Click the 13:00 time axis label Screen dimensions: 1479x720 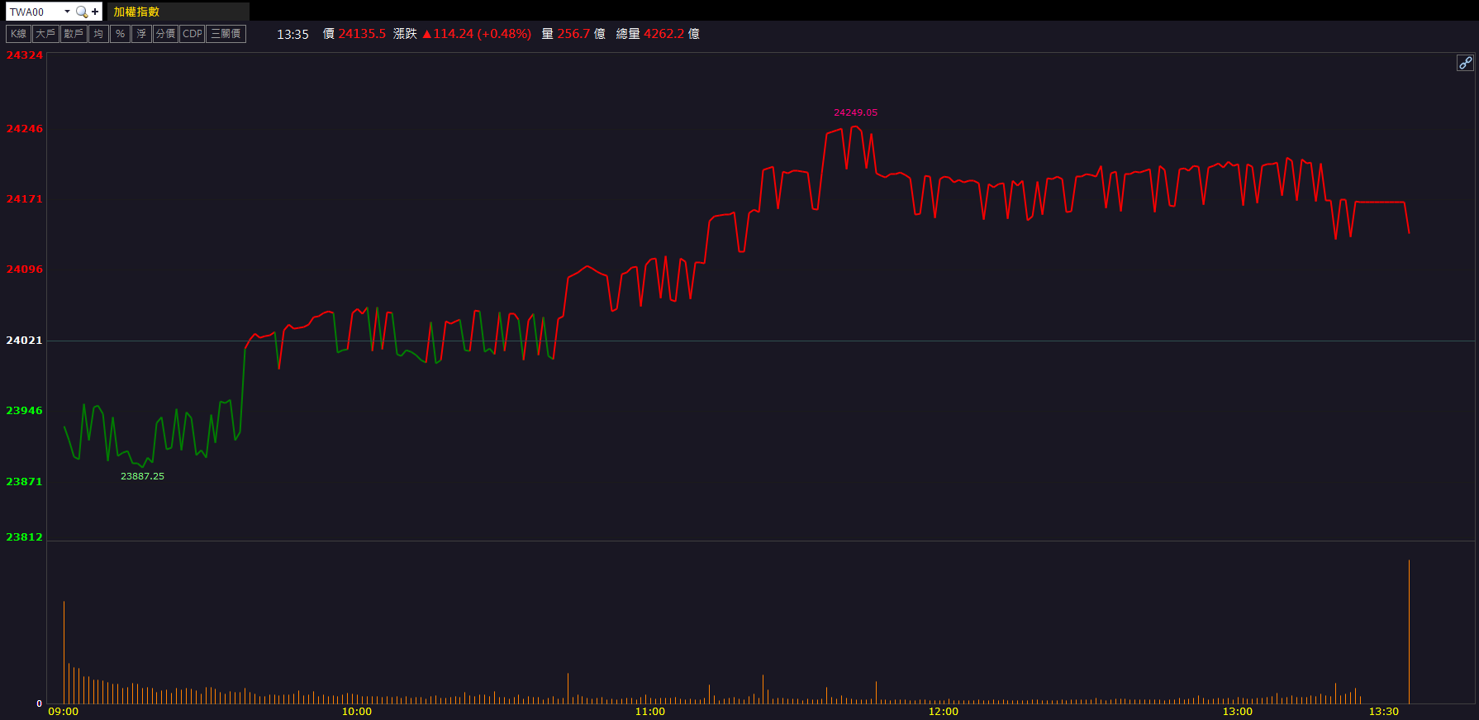tap(1237, 712)
